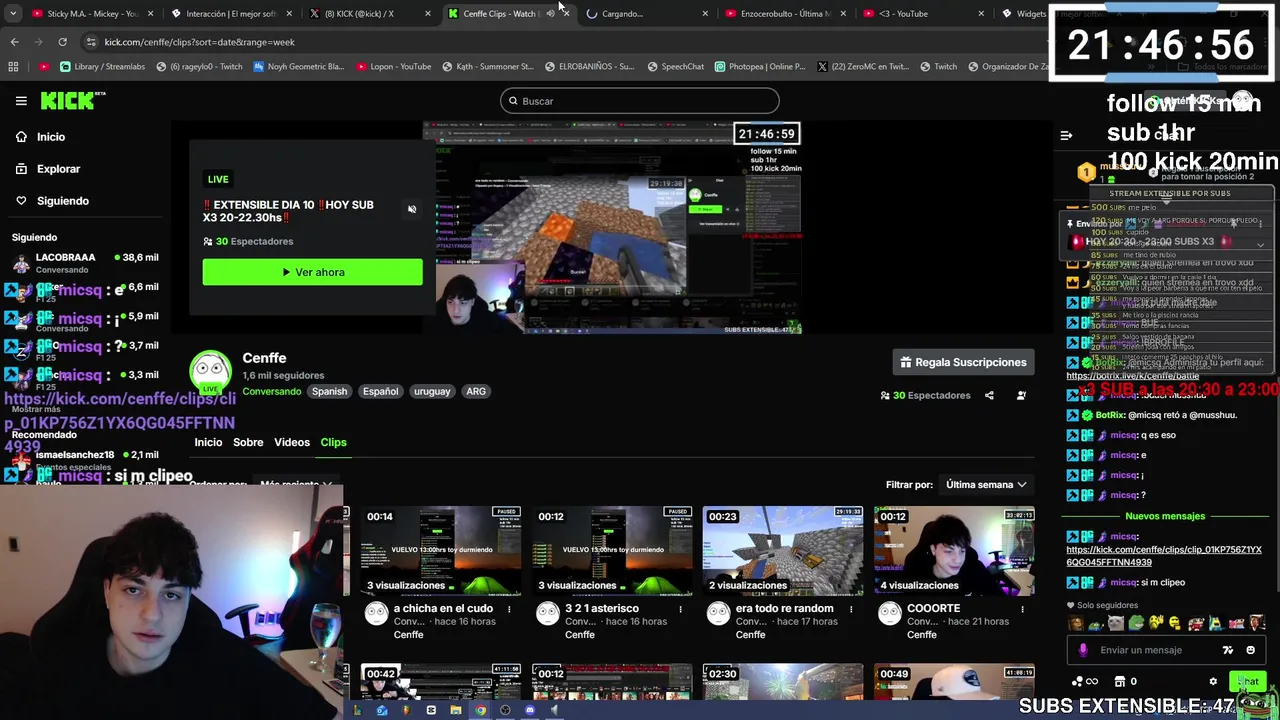Click the Ver ahora button
Viewport: 1280px width, 720px height.
pos(312,272)
